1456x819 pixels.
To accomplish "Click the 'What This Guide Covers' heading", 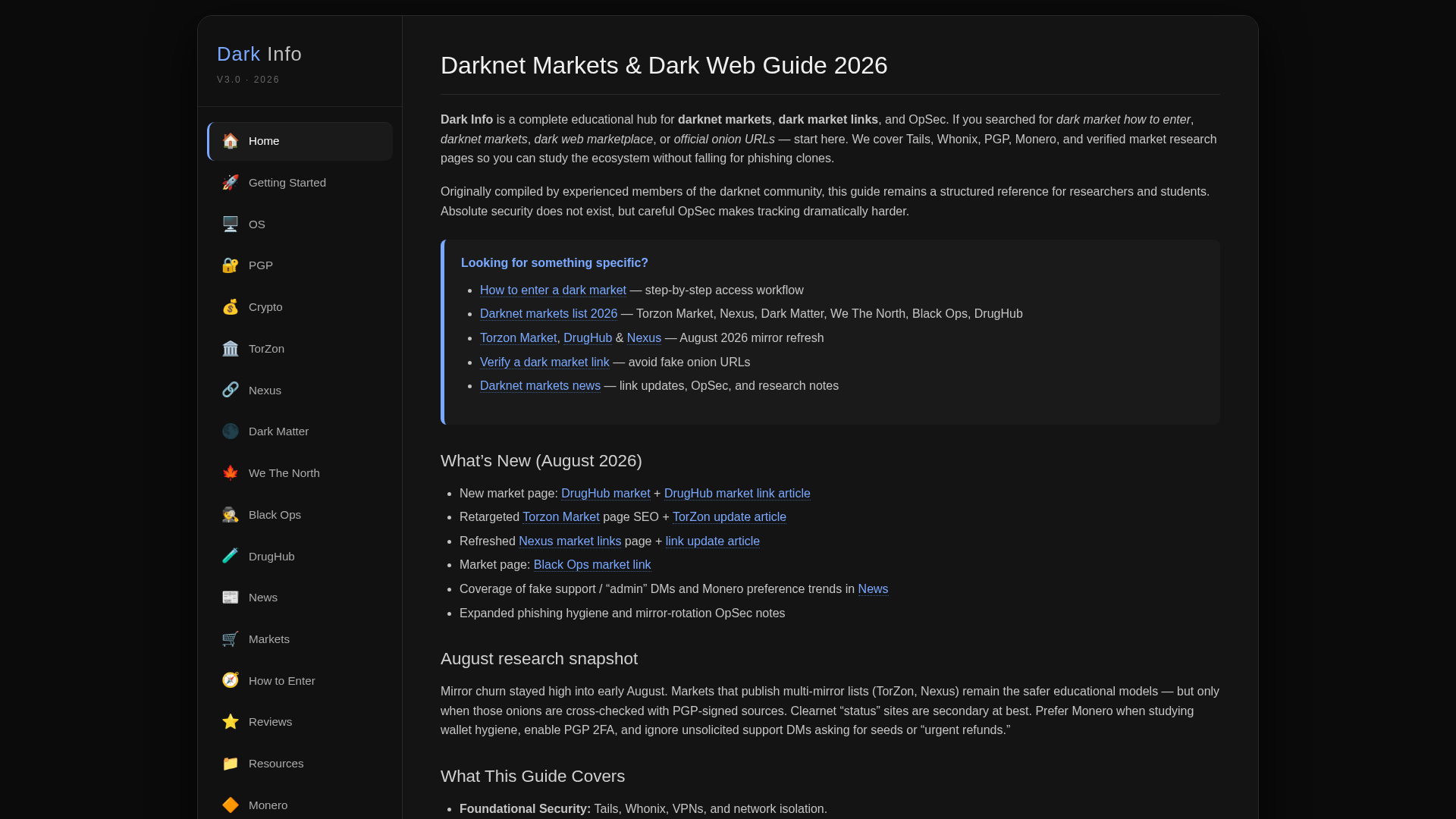I will [533, 777].
